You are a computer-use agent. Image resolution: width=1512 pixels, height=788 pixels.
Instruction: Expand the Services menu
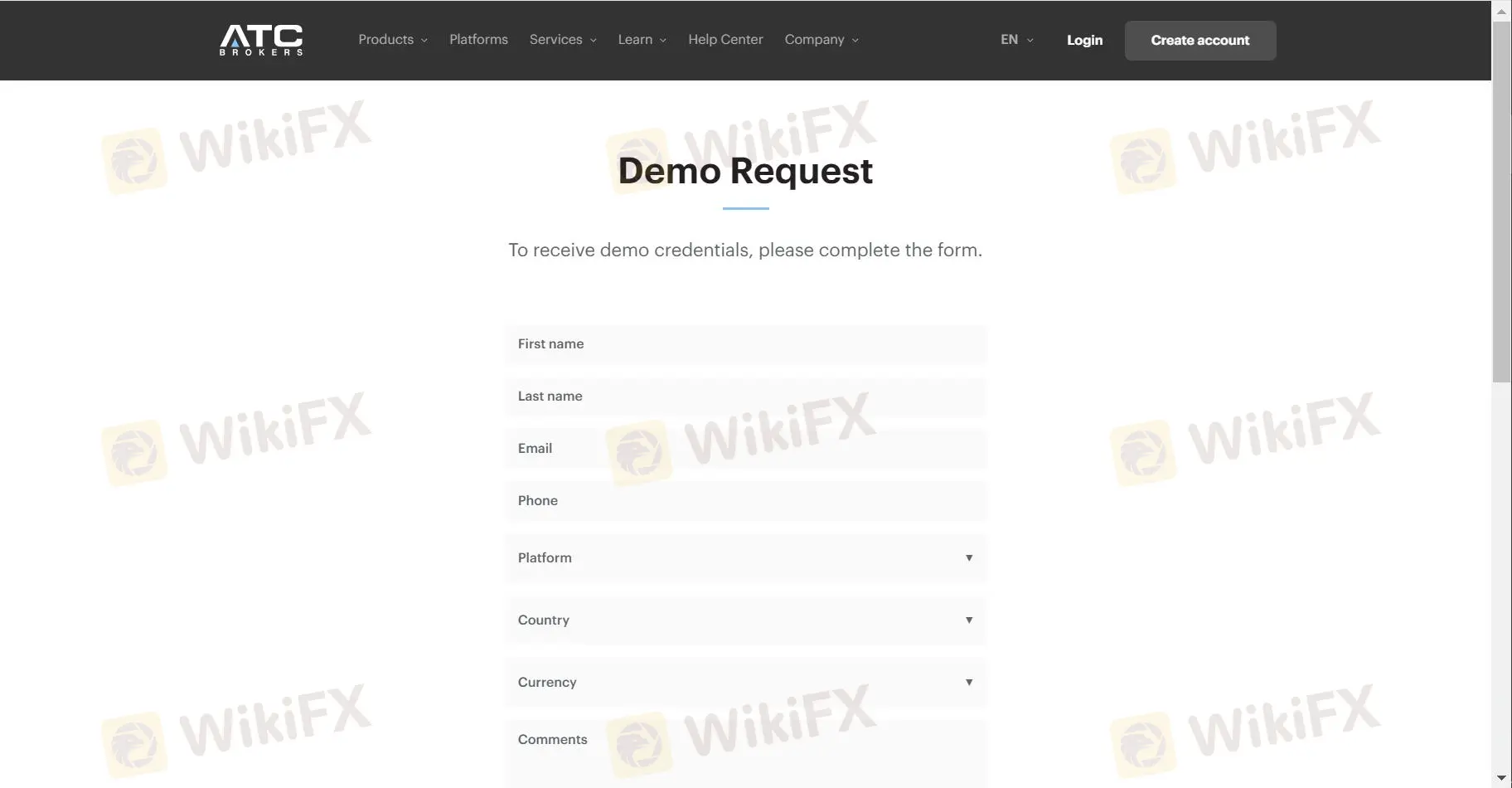click(x=562, y=39)
